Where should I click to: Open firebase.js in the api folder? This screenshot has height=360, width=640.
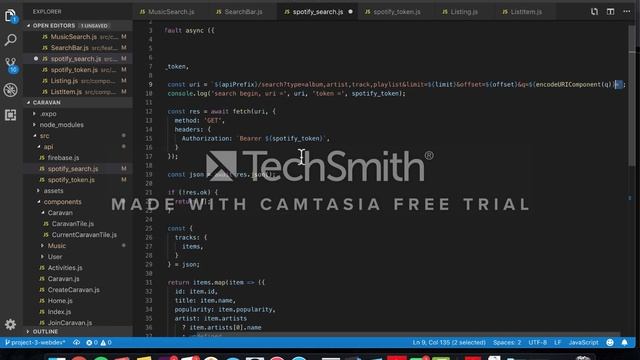coord(78,158)
